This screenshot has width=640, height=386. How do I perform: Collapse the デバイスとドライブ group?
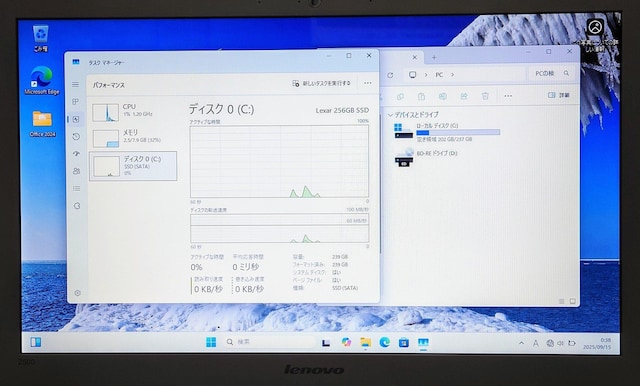point(390,115)
